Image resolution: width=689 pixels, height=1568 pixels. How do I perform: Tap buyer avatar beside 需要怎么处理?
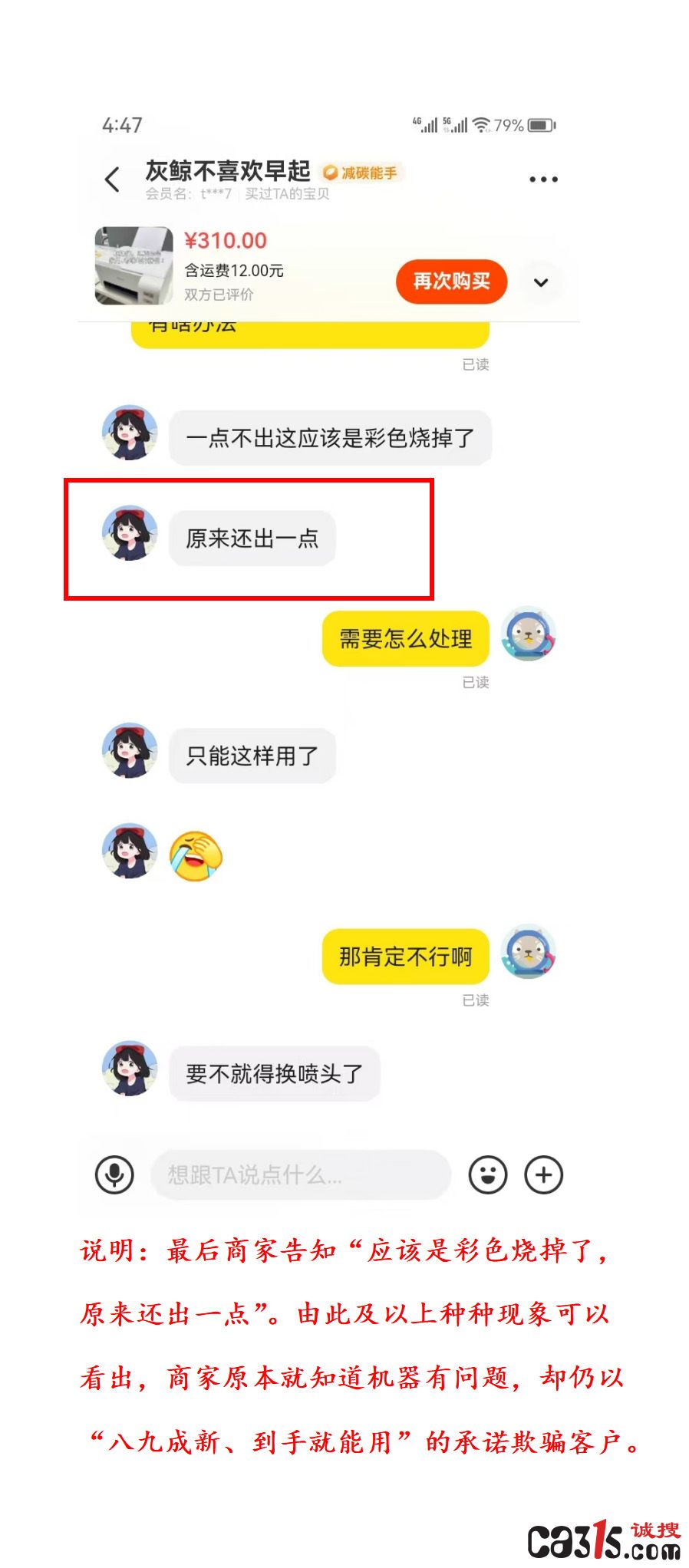click(x=529, y=634)
